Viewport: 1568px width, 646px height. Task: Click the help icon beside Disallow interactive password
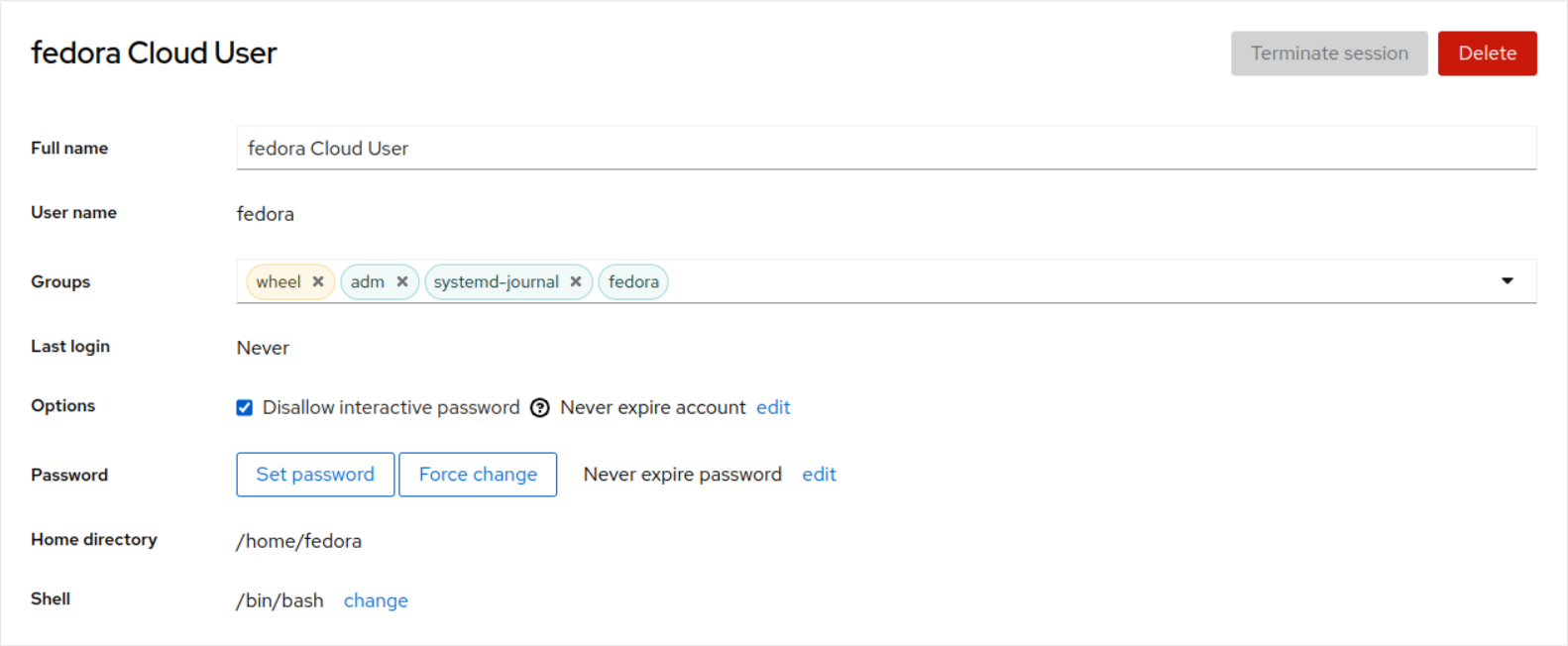(539, 408)
